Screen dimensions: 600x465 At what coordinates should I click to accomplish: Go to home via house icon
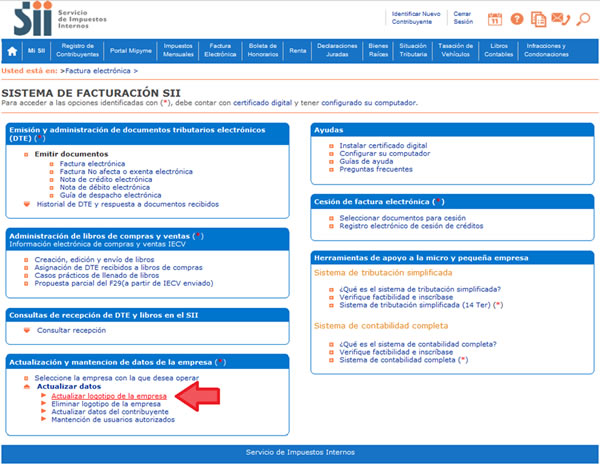point(12,51)
